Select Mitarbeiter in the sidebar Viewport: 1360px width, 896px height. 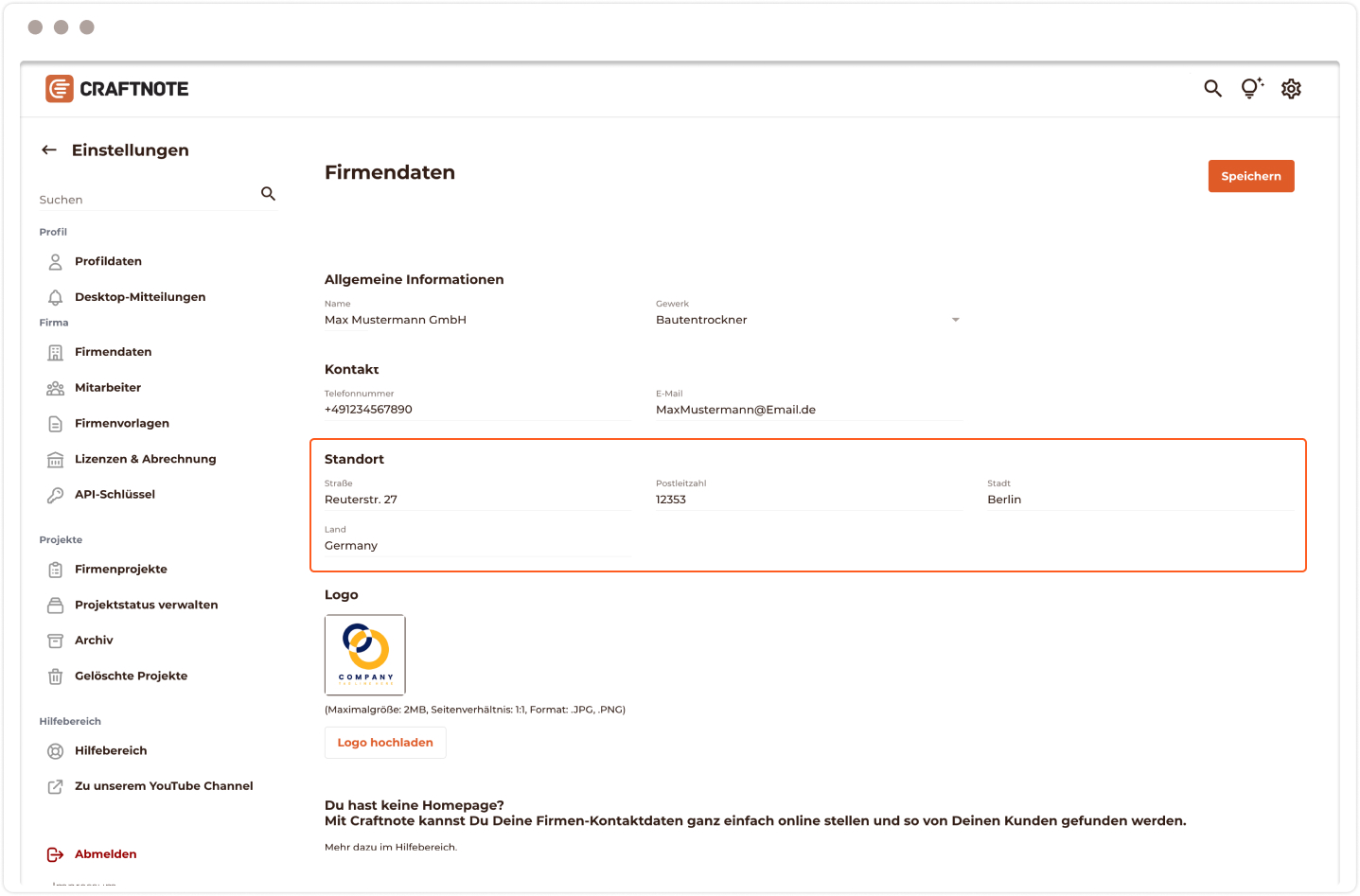107,388
